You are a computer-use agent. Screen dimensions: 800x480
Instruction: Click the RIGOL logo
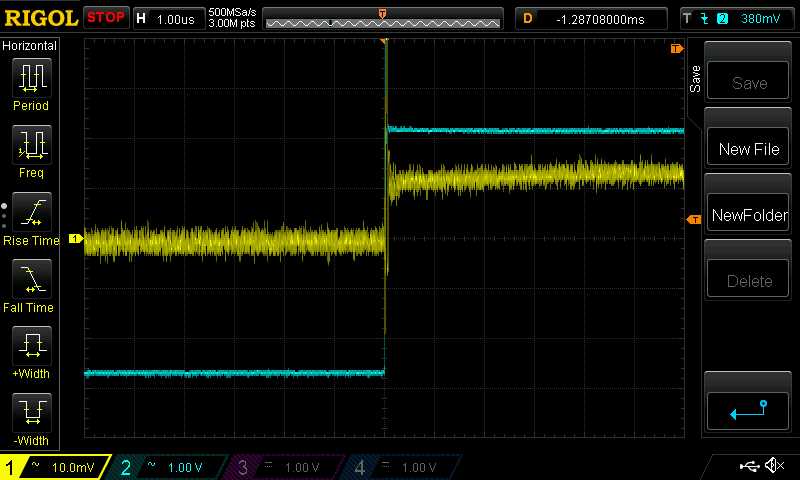pyautogui.click(x=41, y=18)
